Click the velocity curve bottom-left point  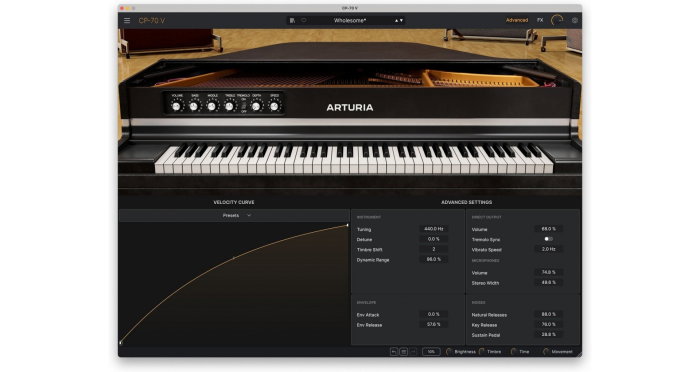coord(121,343)
